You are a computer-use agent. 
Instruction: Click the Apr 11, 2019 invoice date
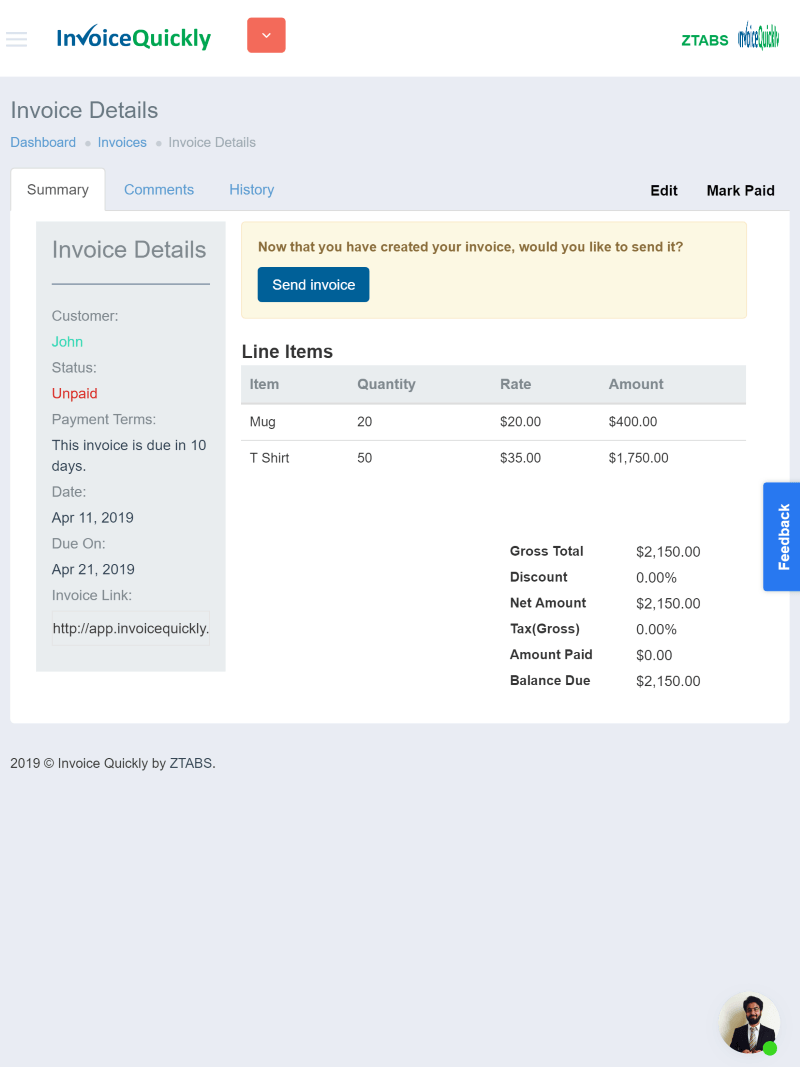coord(93,518)
